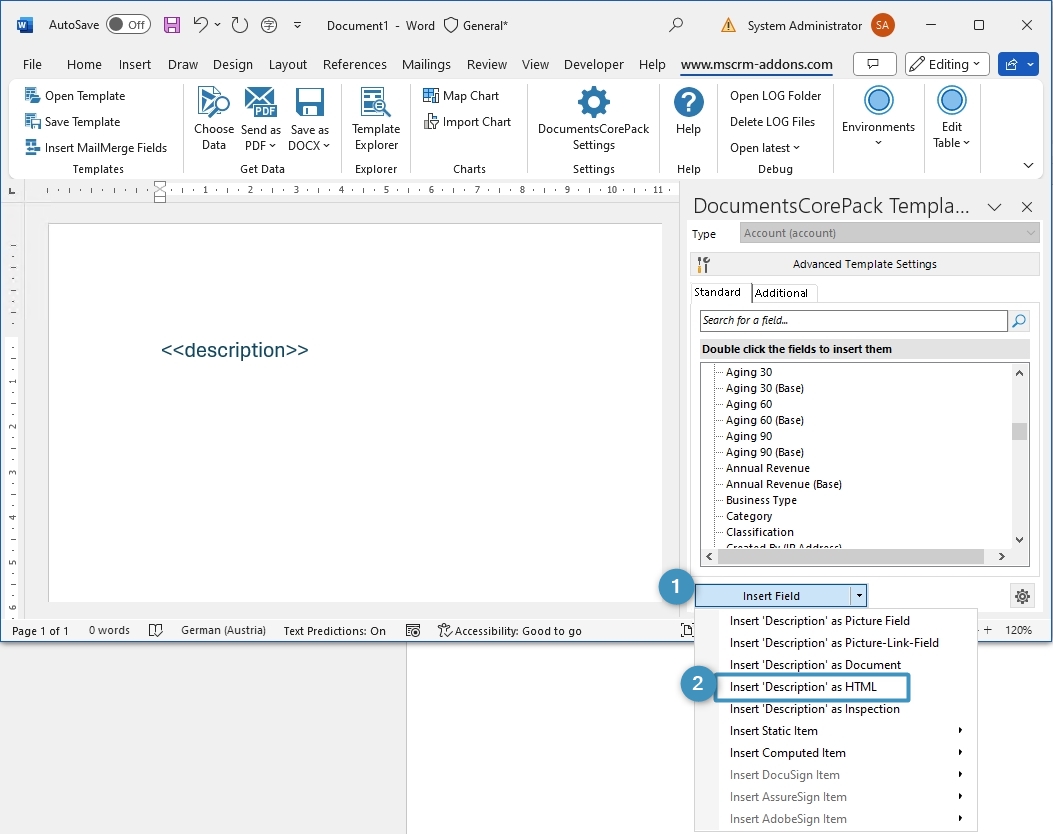1053x834 pixels.
Task: Click the Open LOG Folder button
Action: point(774,95)
